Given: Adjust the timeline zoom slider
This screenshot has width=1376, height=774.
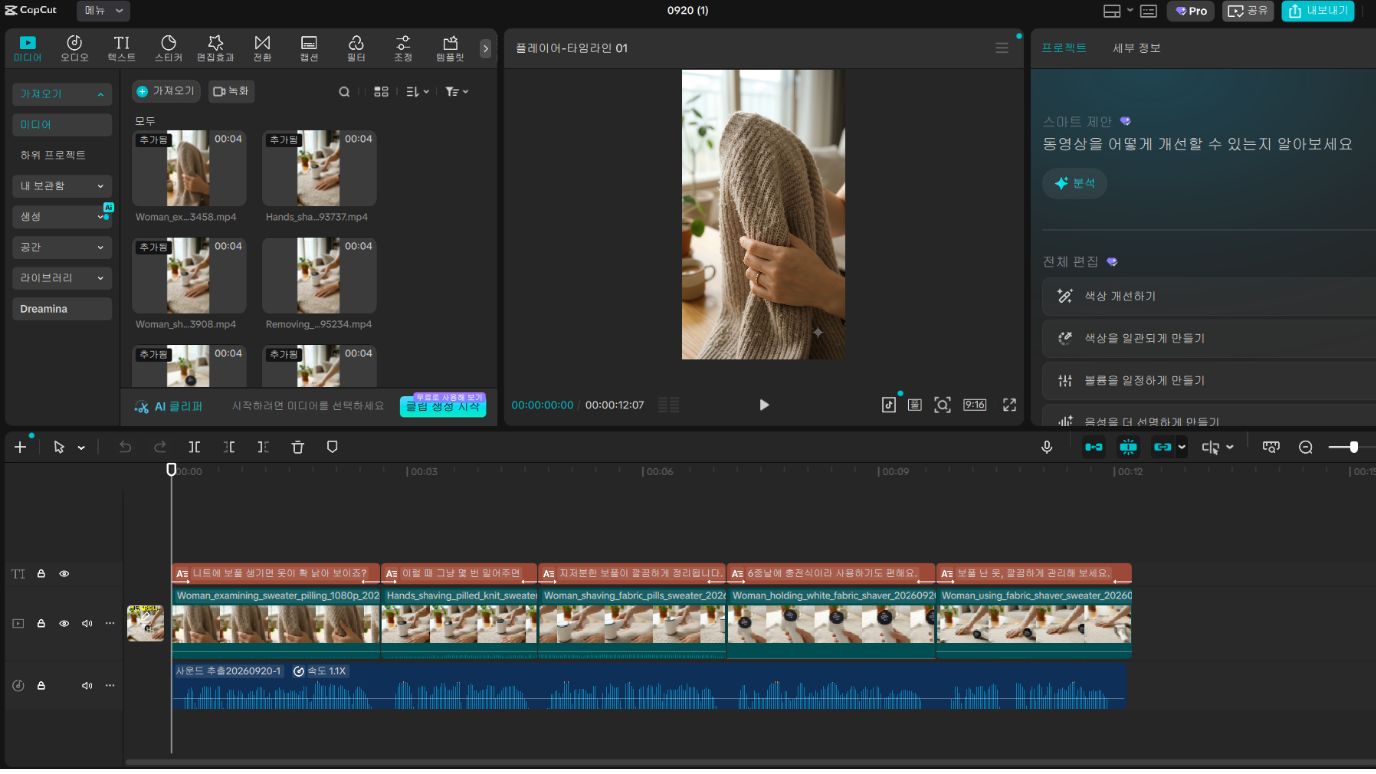Looking at the screenshot, I should (x=1352, y=447).
